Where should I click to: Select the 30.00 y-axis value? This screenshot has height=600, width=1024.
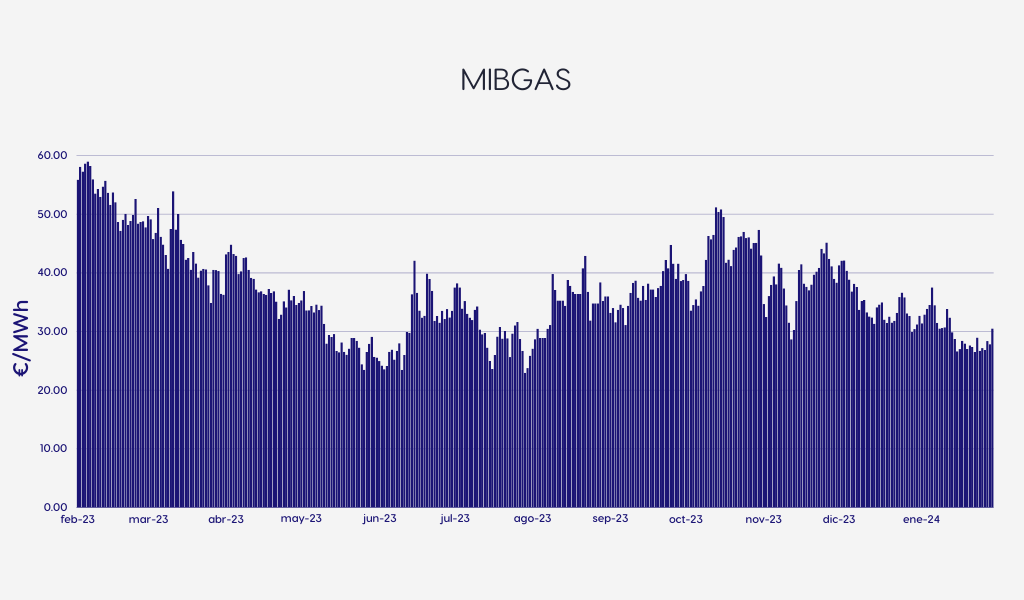(x=52, y=331)
